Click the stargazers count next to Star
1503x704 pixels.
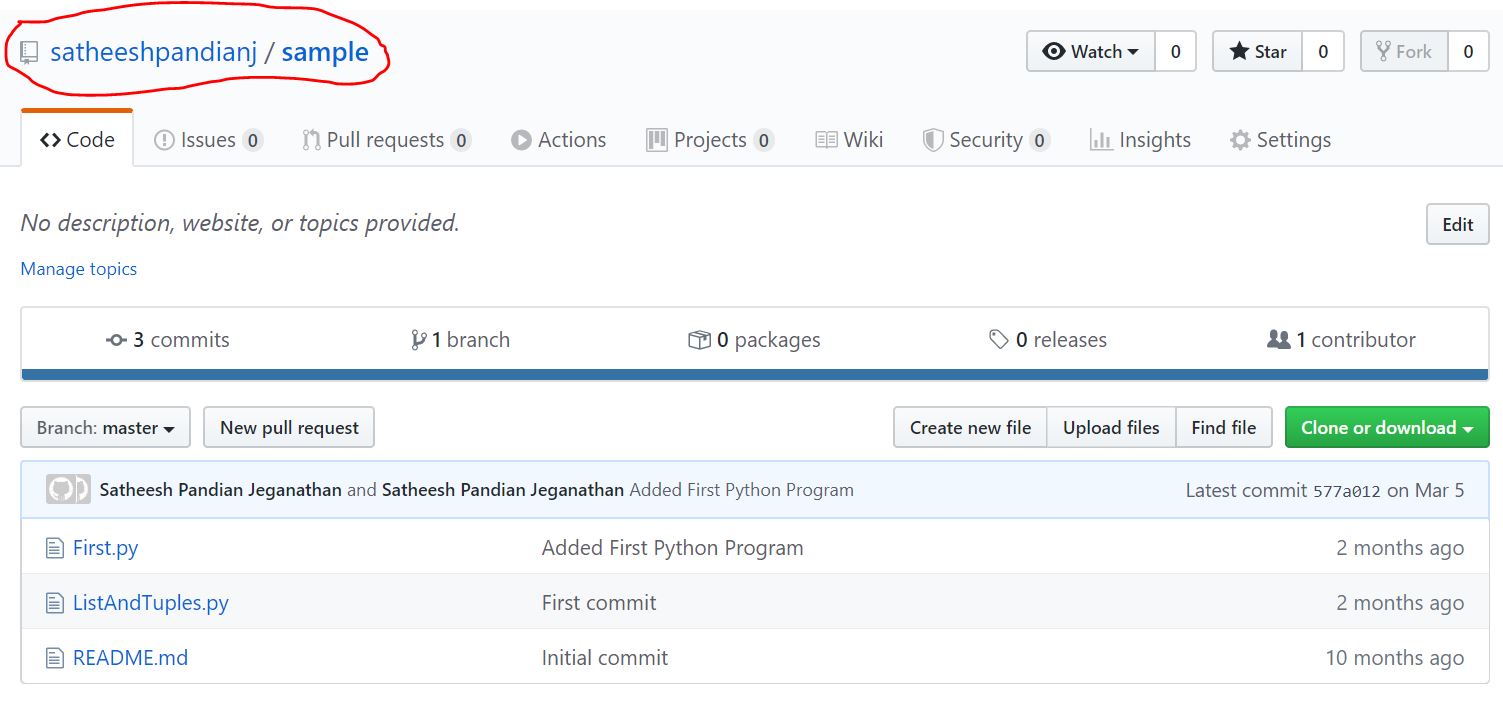click(1323, 51)
